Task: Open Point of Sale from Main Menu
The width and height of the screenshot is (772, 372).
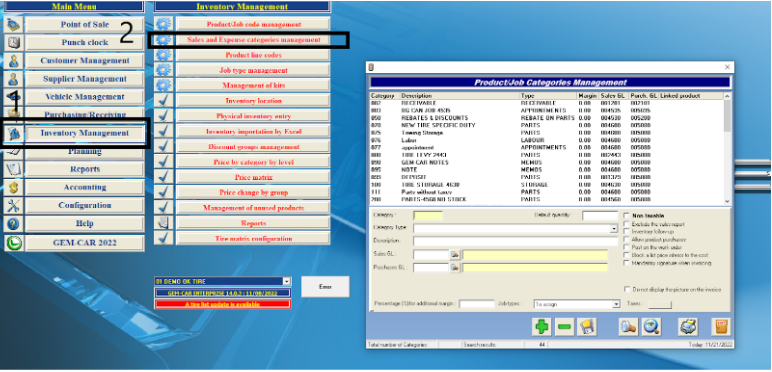Action: click(x=85, y=25)
